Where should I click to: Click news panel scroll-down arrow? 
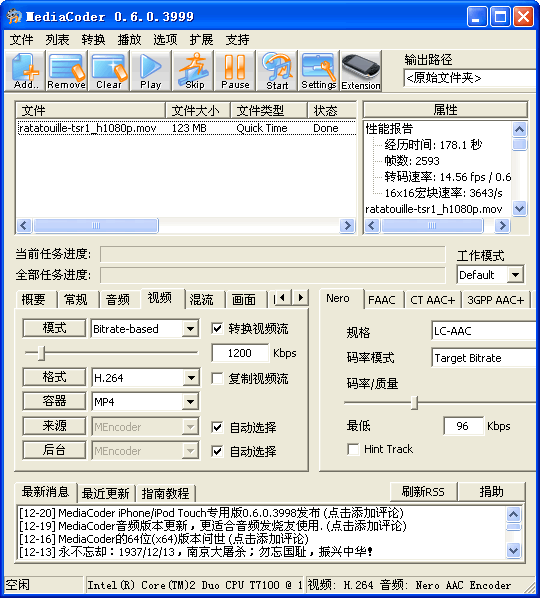pyautogui.click(x=513, y=550)
